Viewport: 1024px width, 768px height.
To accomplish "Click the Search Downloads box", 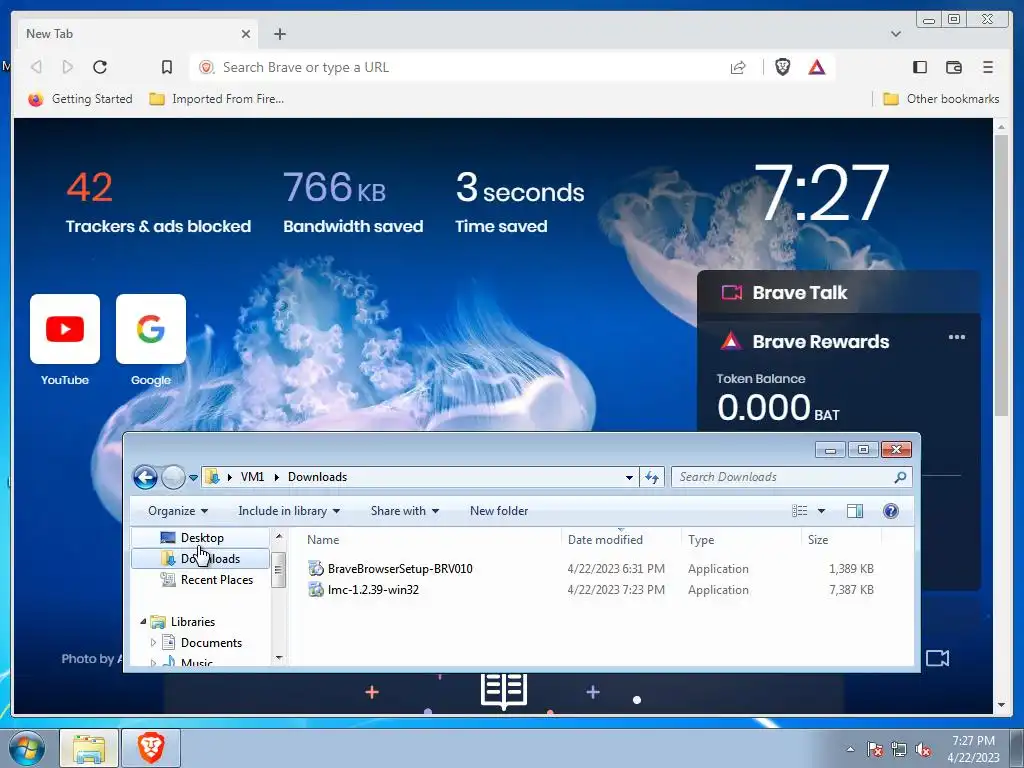I will pos(784,477).
